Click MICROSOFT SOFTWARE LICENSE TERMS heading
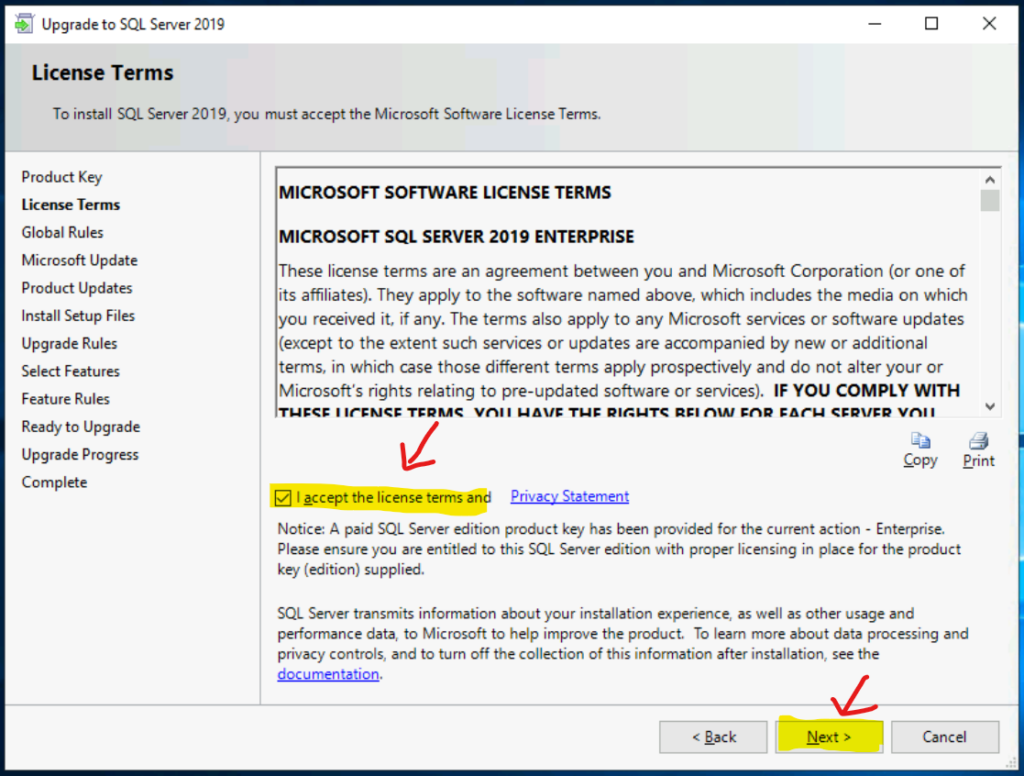The height and width of the screenshot is (776, 1024). click(x=445, y=193)
